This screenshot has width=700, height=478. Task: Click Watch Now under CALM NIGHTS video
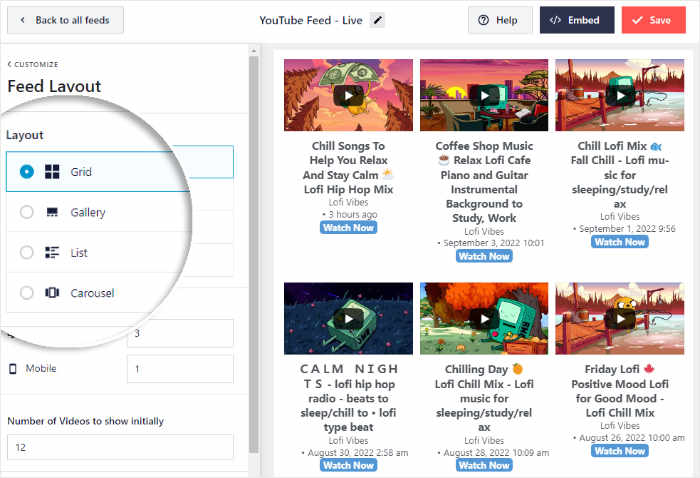coord(348,466)
